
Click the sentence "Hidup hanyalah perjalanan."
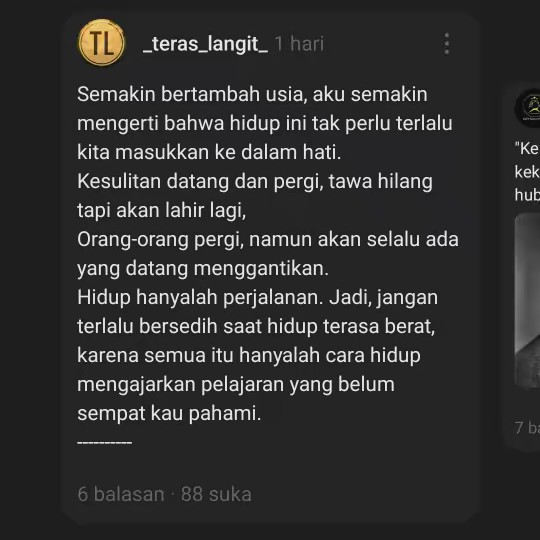[200, 297]
